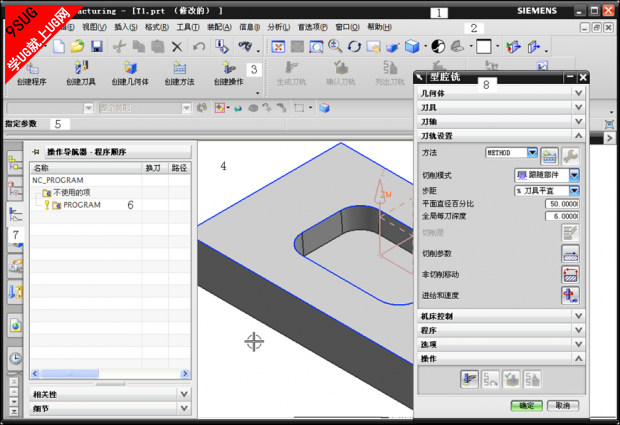
Task: Click the navigator horizontal scrollbar thumb
Action: [70, 374]
